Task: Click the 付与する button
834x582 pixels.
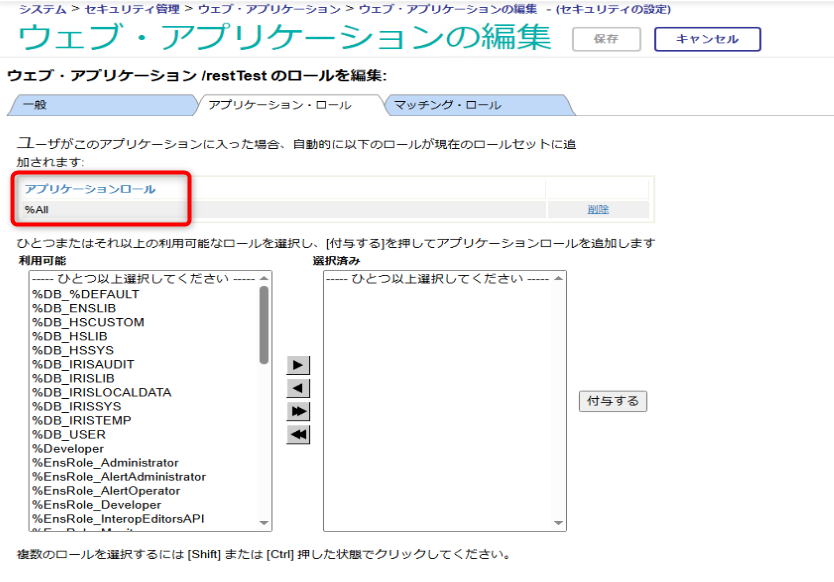Action: (x=613, y=401)
